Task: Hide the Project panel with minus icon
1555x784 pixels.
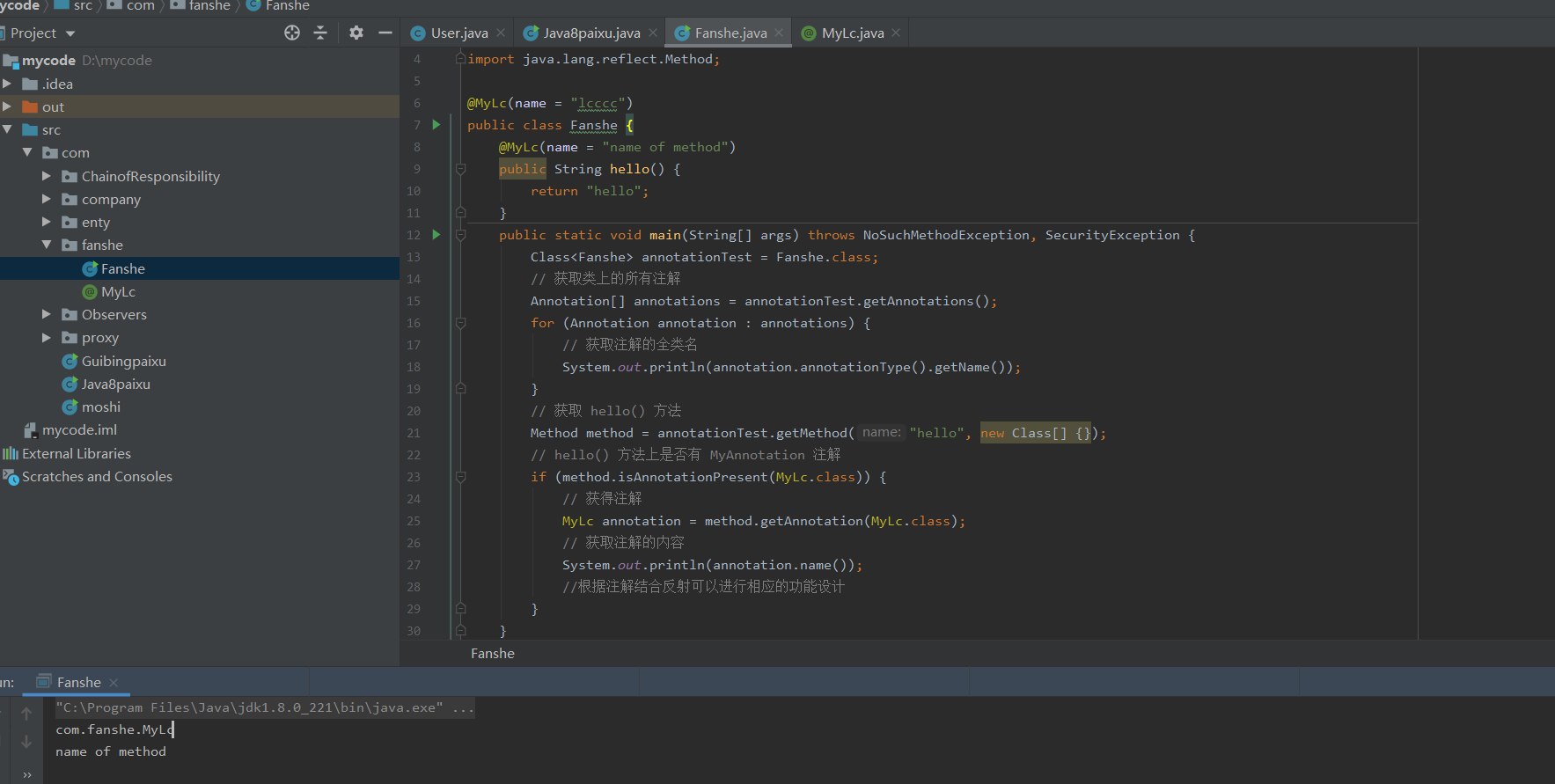Action: tap(385, 33)
